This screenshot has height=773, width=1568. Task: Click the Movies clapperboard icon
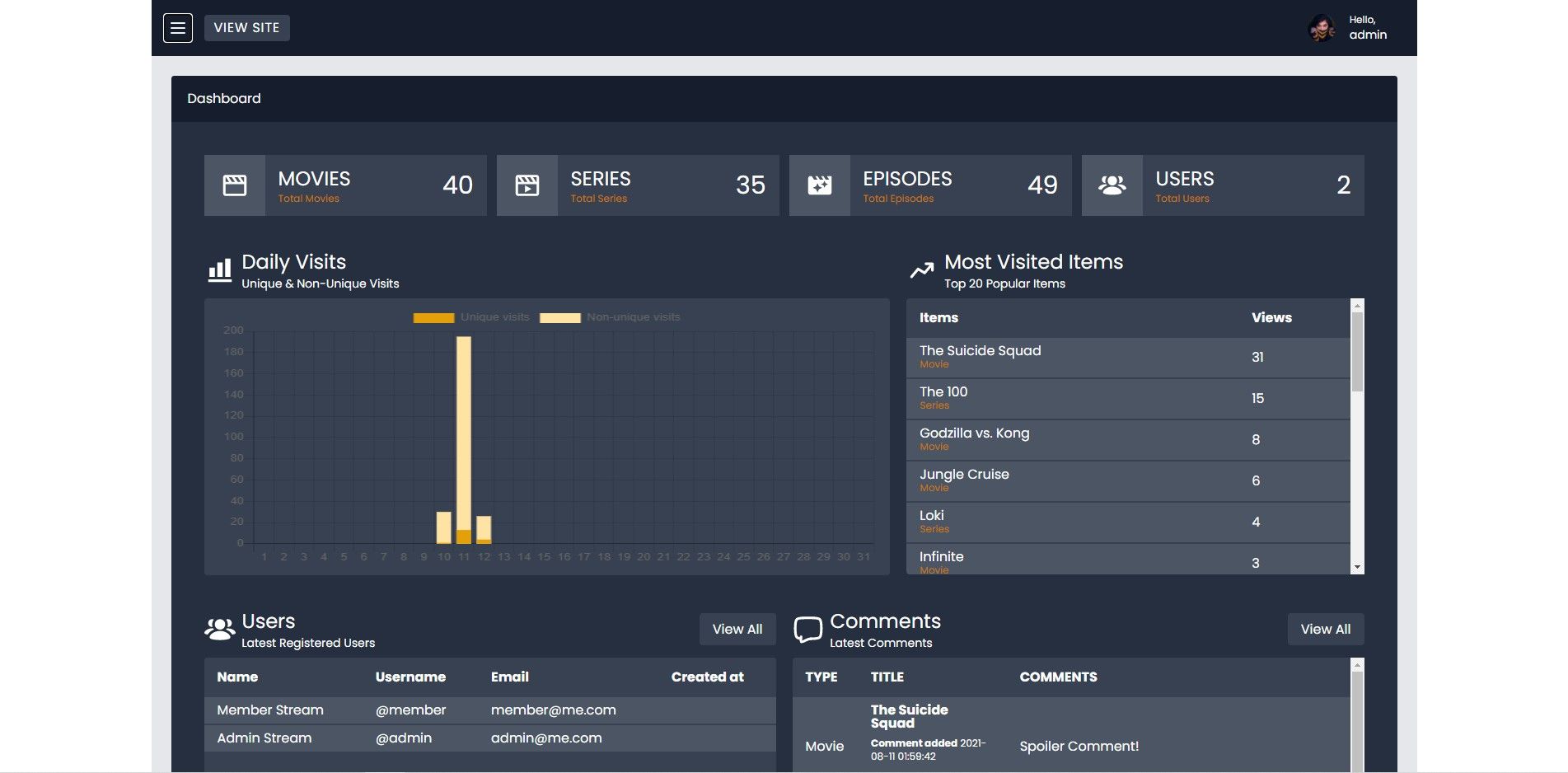(235, 185)
